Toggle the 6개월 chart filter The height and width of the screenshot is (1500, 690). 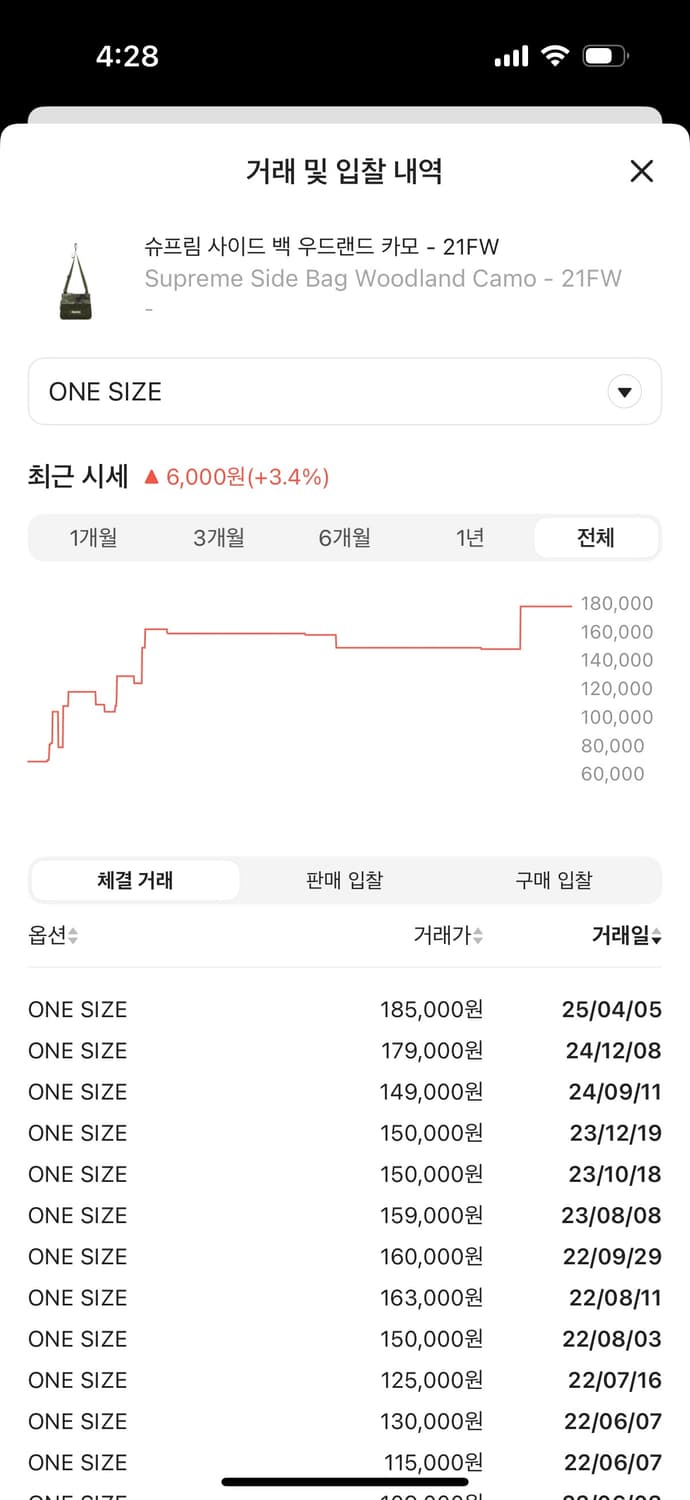click(x=345, y=537)
